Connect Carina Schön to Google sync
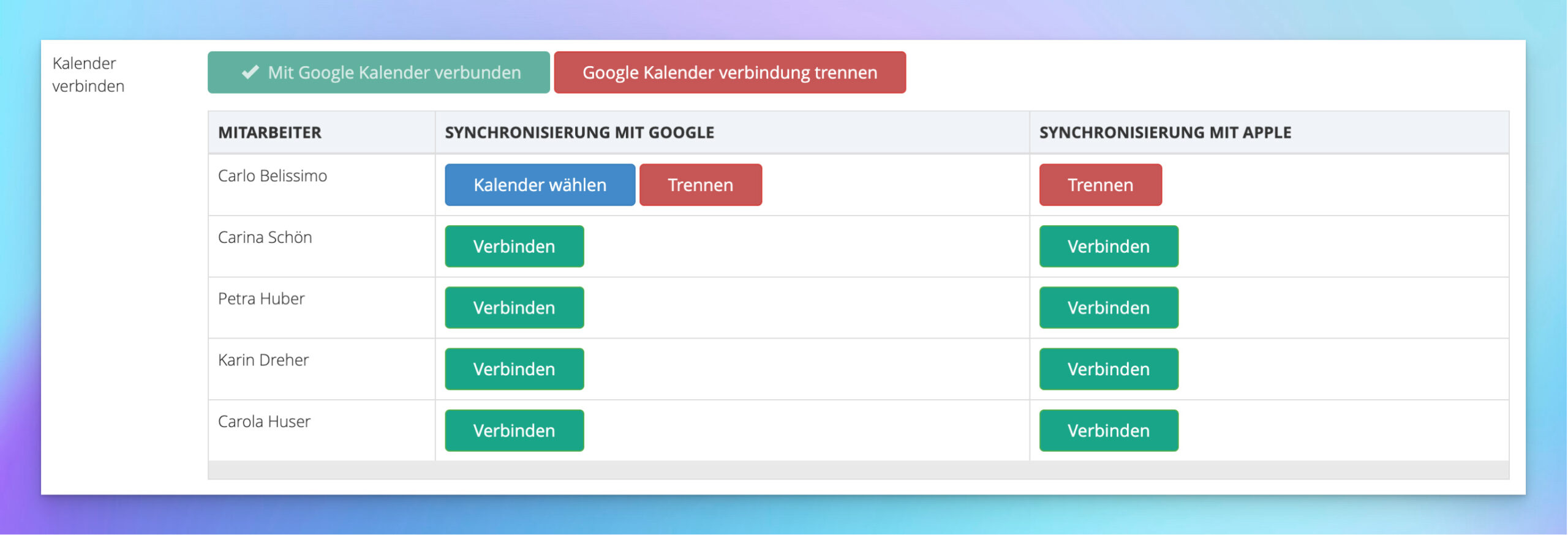Screen dimensions: 1568x535 (x=514, y=247)
